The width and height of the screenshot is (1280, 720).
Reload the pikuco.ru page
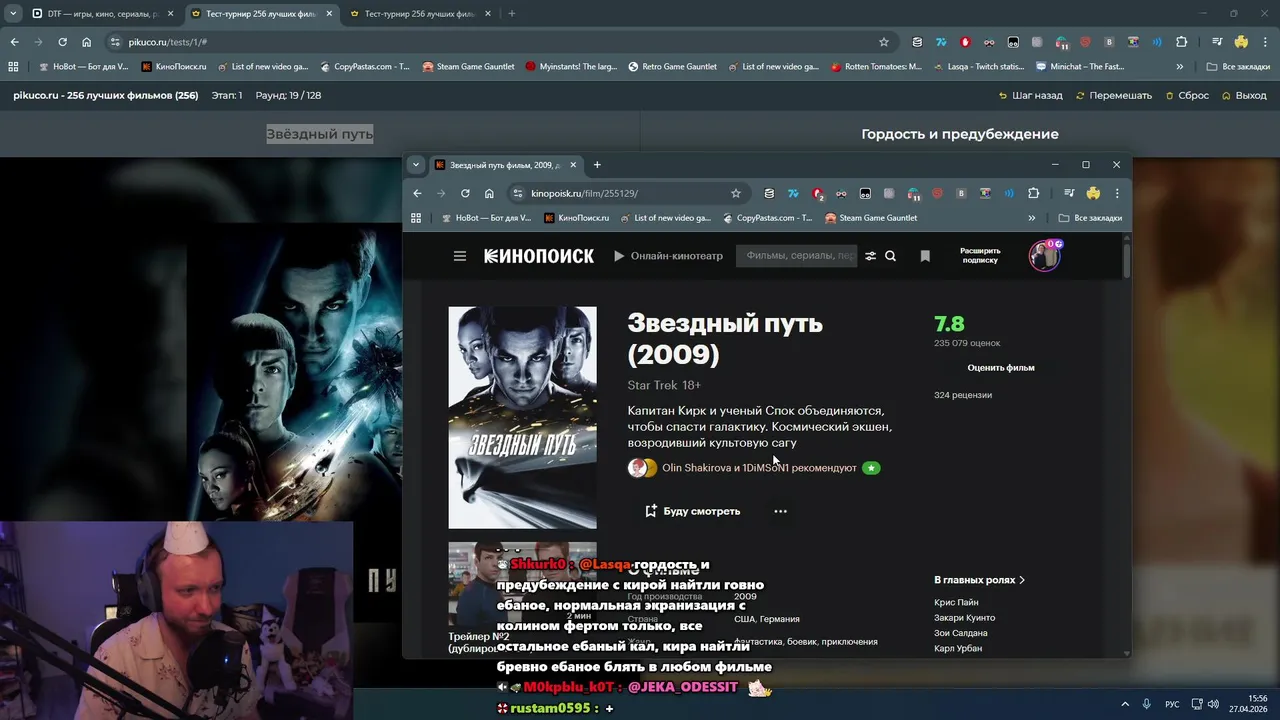click(62, 42)
